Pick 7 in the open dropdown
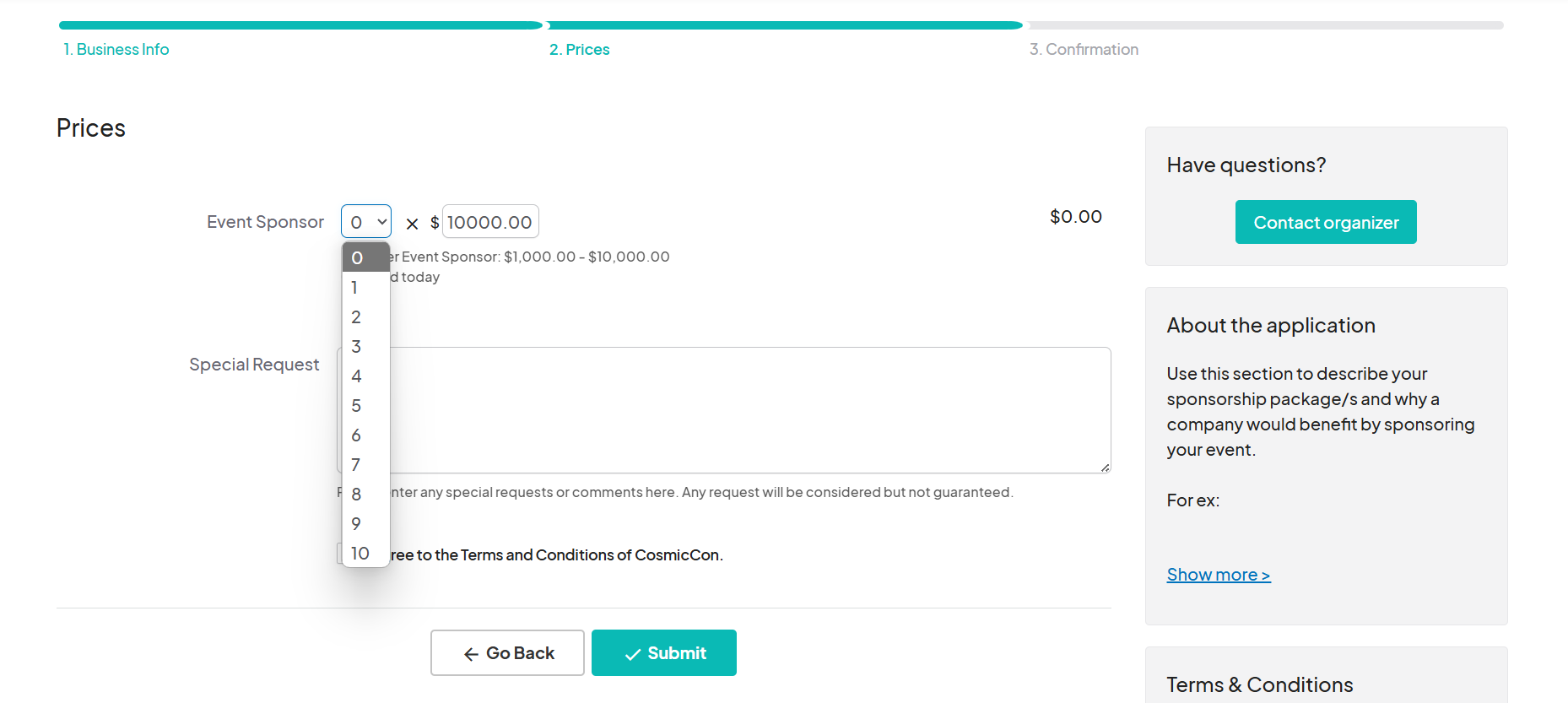 [365, 465]
